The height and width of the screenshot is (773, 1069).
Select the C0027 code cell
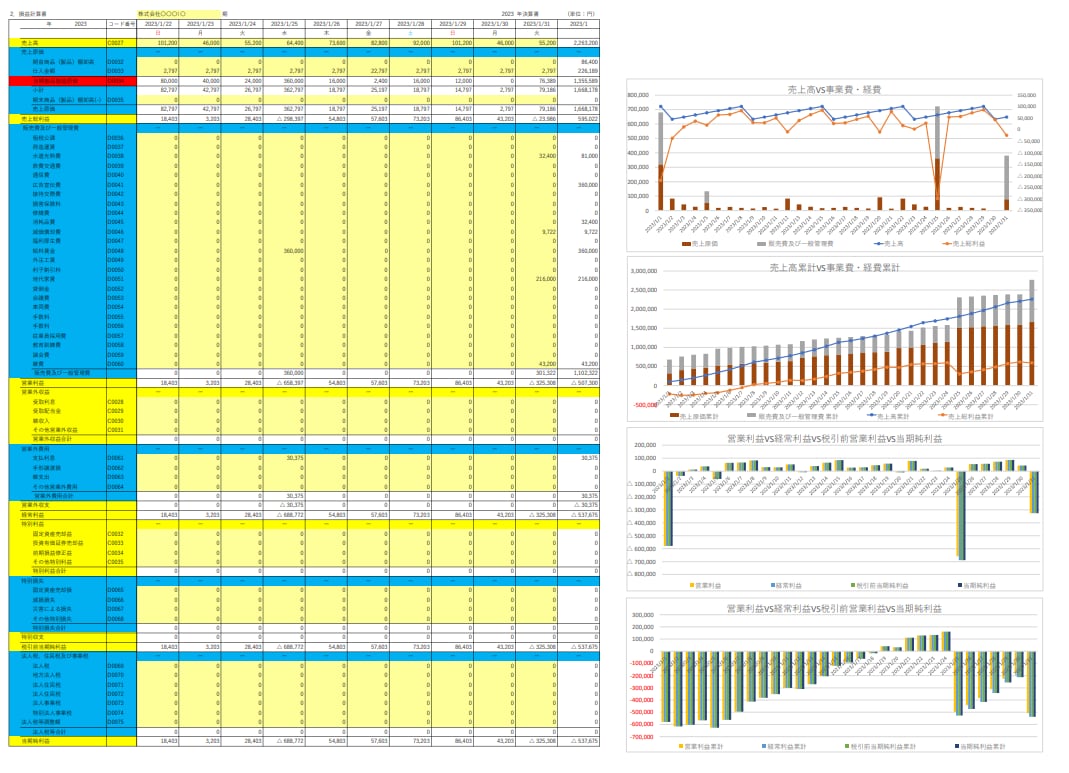pyautogui.click(x=122, y=43)
